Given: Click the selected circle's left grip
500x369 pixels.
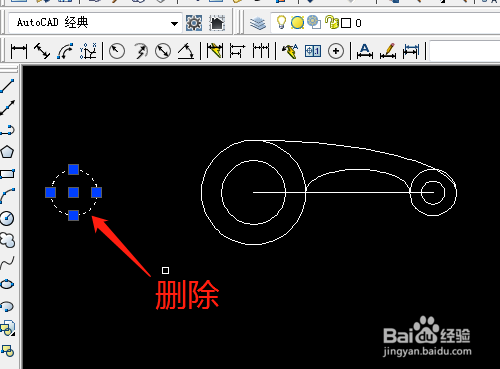Looking at the screenshot, I should pyautogui.click(x=50, y=192).
